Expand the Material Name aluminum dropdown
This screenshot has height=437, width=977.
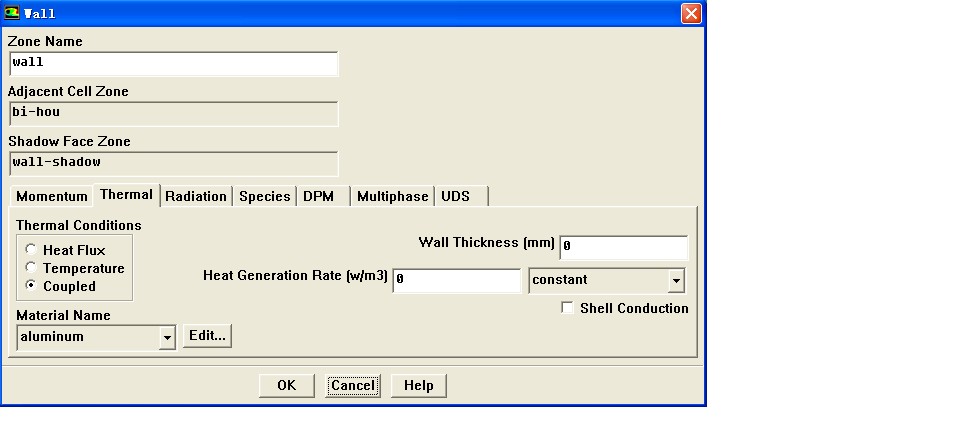pos(167,338)
